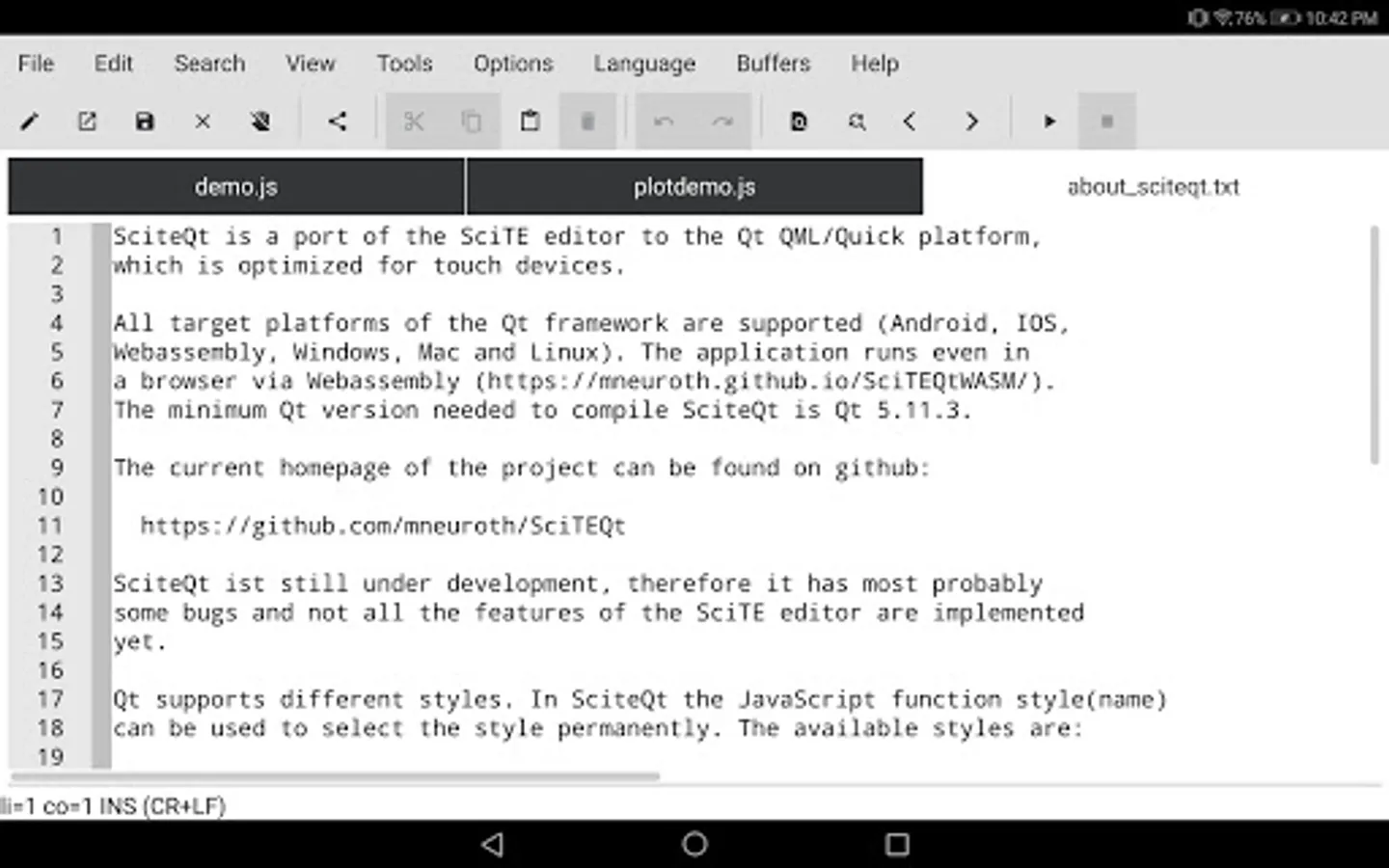Viewport: 1389px width, 868px height.
Task: Switch to the demo.js tab
Action: [236, 187]
